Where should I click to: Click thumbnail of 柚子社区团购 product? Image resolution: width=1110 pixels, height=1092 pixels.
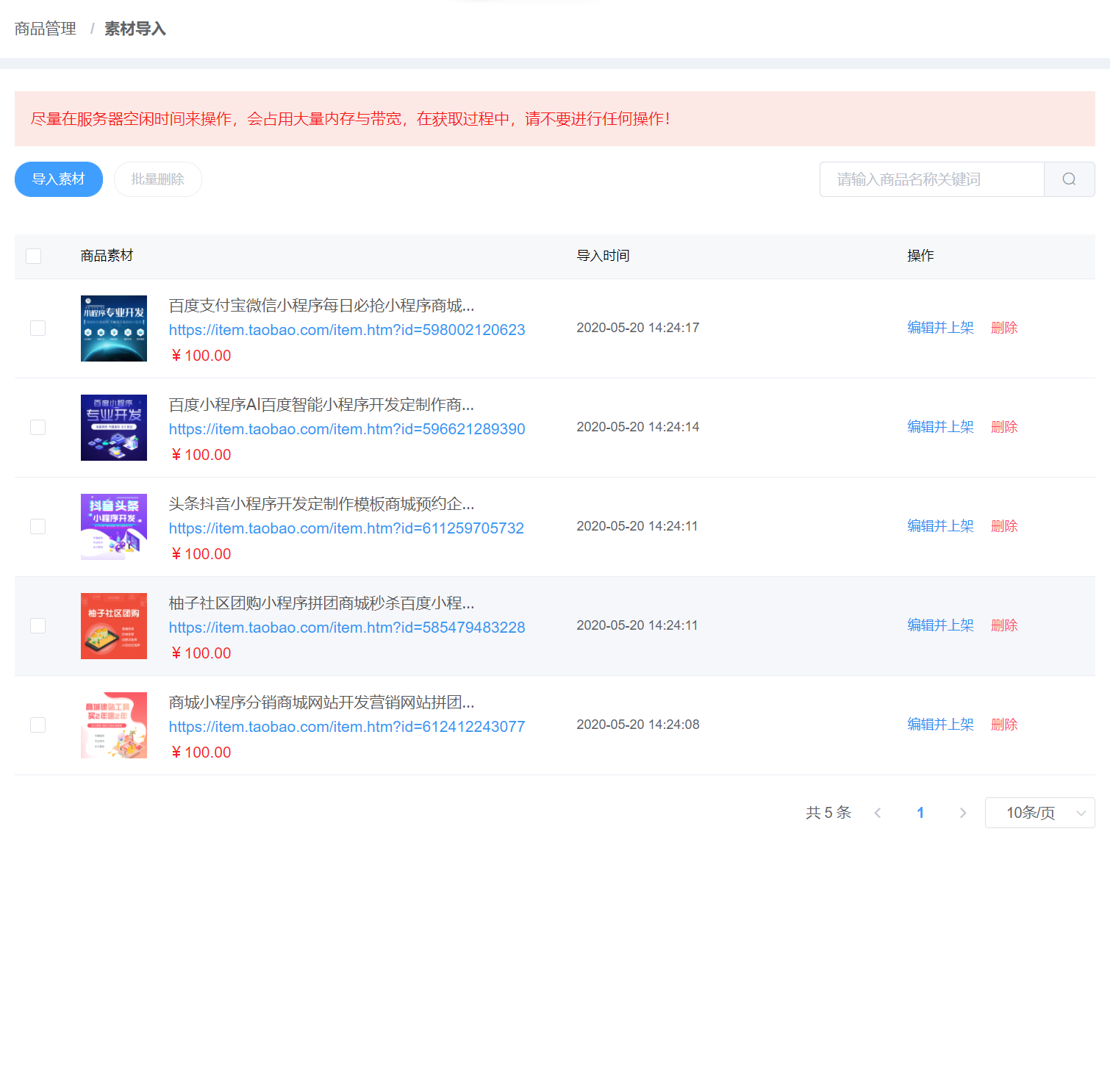tap(114, 626)
